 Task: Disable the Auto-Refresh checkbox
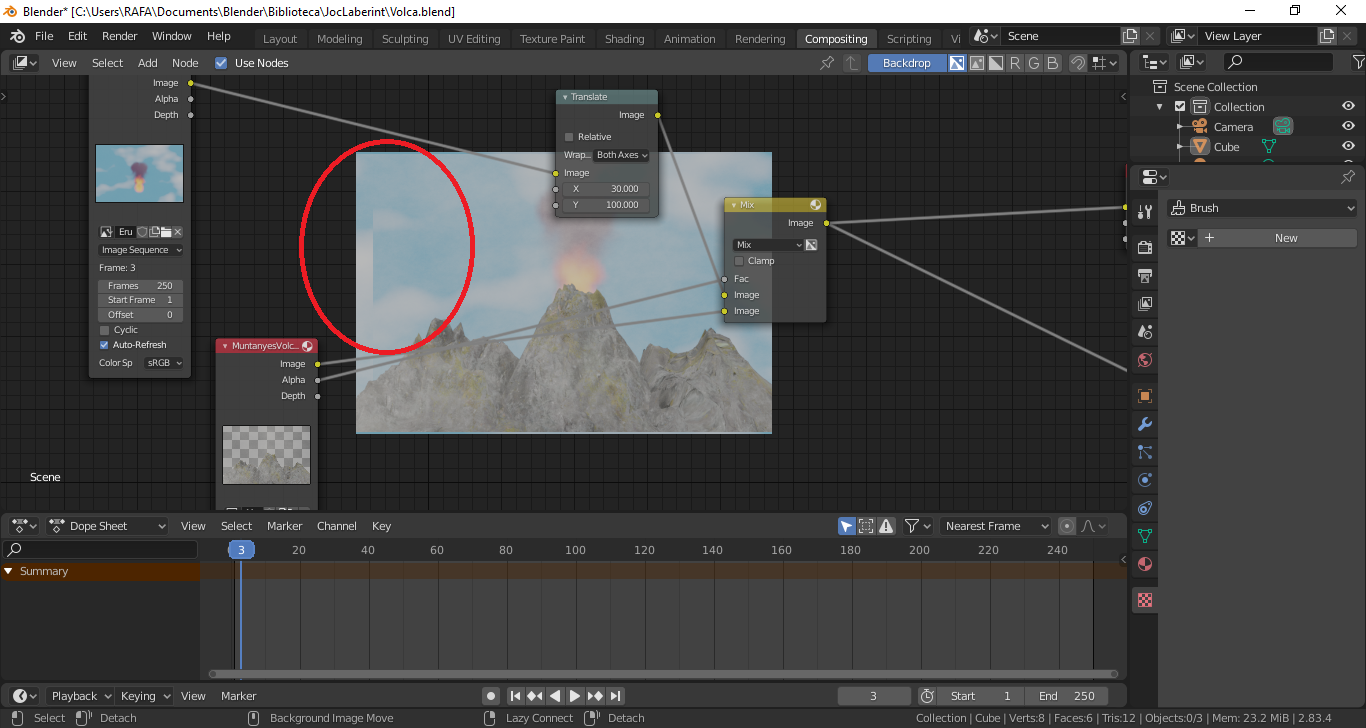click(x=104, y=345)
